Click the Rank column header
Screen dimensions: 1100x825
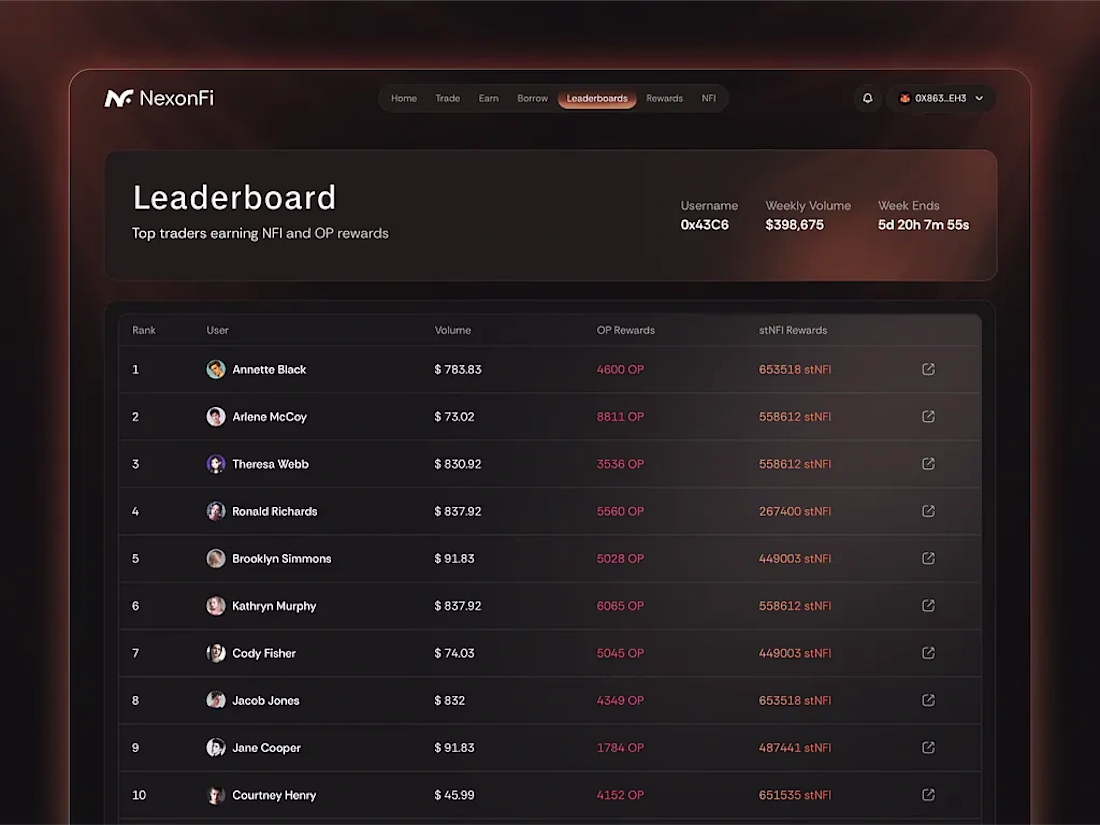pyautogui.click(x=144, y=330)
